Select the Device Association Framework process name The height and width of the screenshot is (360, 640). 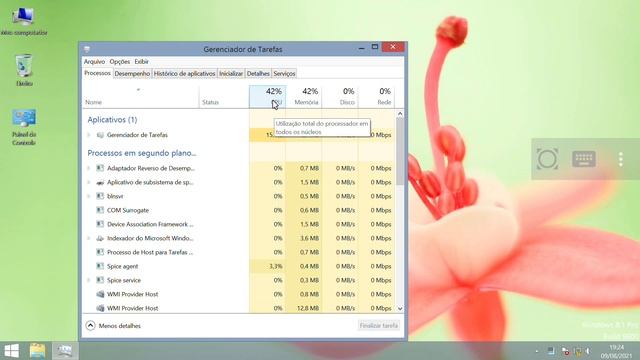(150, 224)
